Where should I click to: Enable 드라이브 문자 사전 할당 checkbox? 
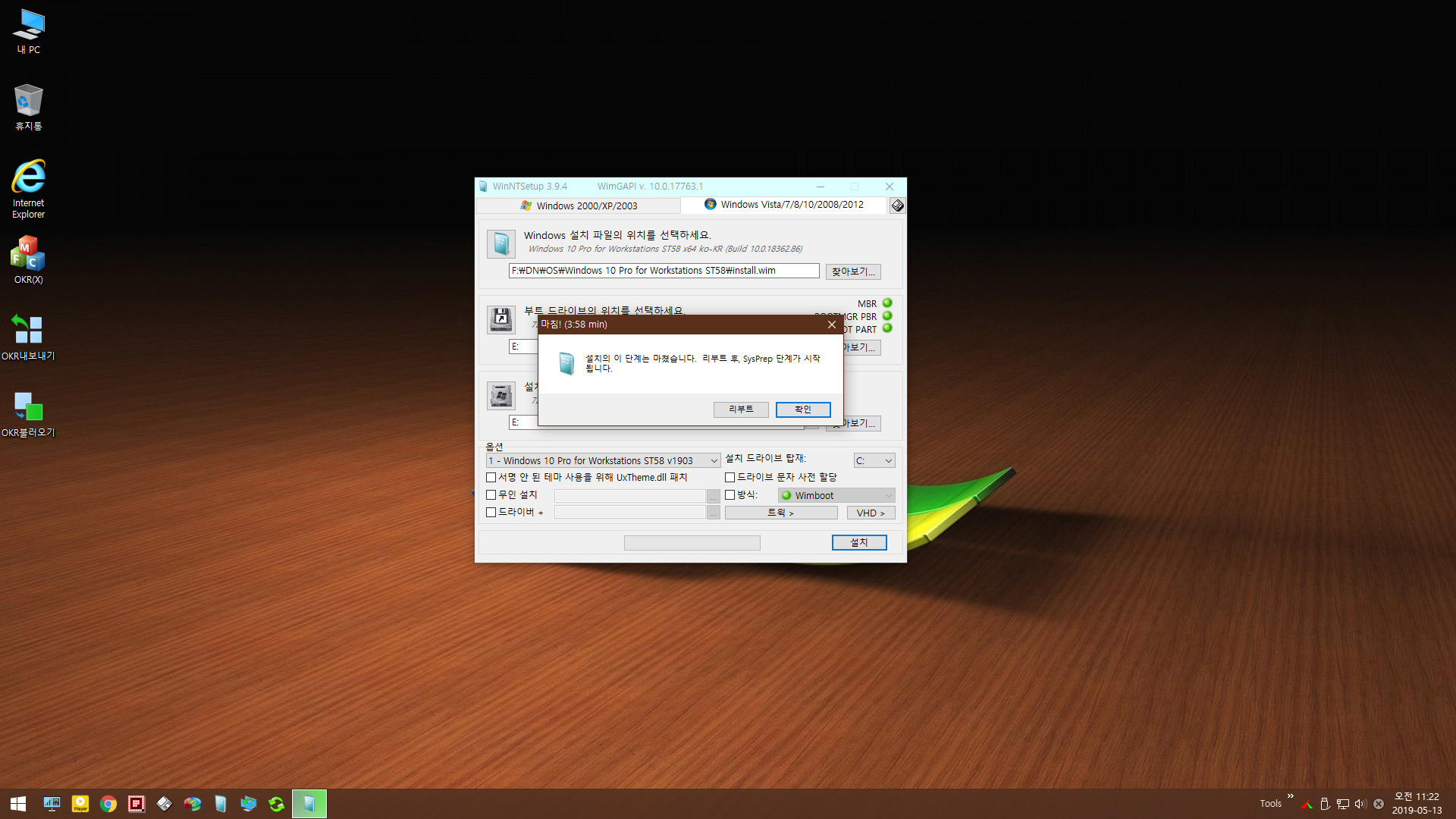[730, 478]
